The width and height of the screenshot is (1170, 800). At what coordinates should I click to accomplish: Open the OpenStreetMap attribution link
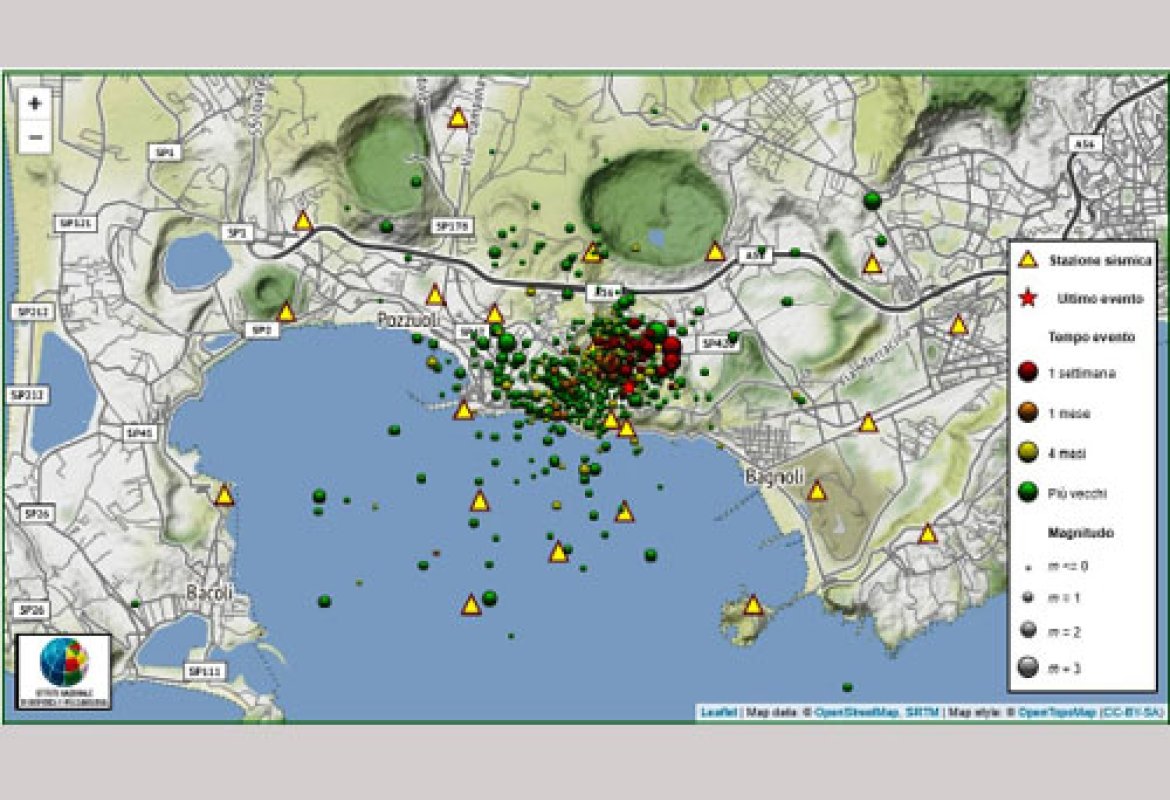pyautogui.click(x=856, y=712)
